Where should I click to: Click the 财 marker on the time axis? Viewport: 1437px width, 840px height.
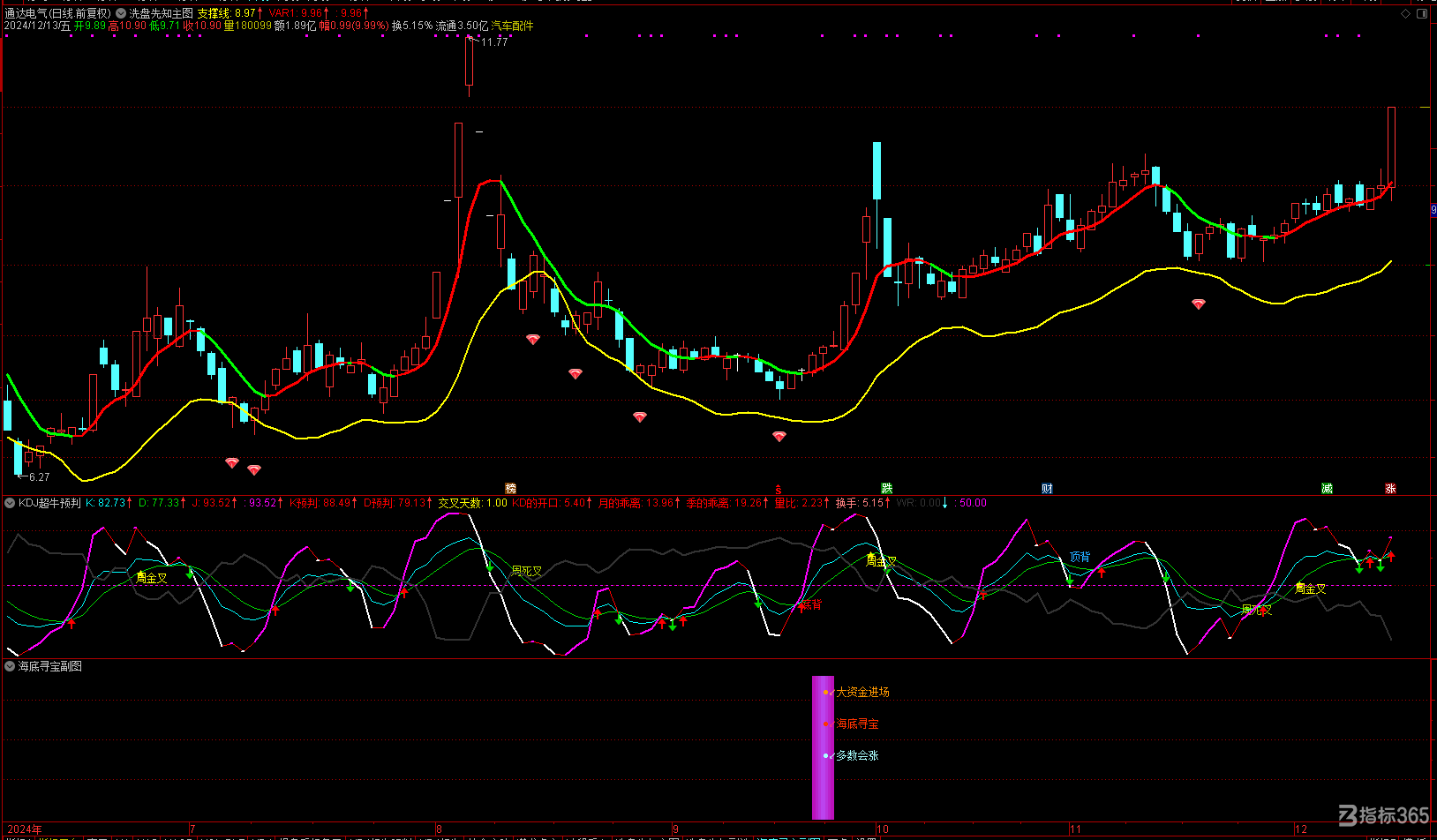pyautogui.click(x=1047, y=488)
